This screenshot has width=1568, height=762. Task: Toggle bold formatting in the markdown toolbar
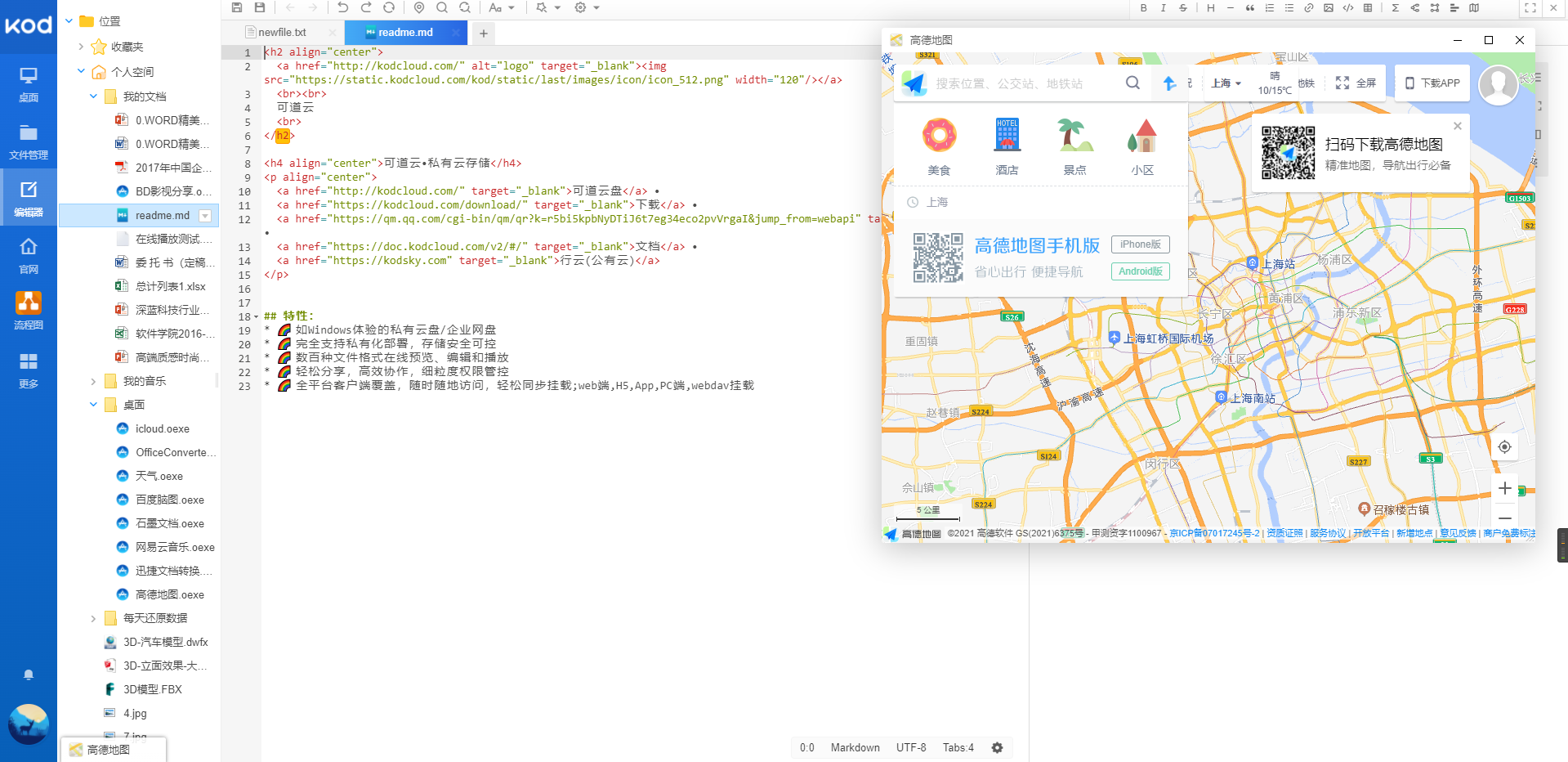click(1143, 7)
